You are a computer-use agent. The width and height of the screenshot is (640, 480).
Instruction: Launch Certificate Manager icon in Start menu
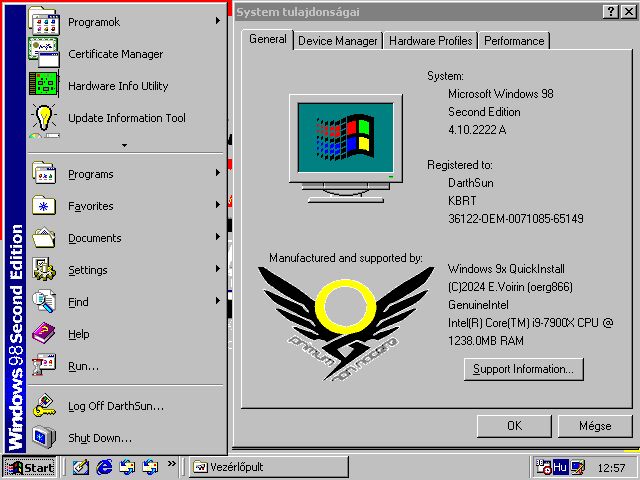coord(44,53)
